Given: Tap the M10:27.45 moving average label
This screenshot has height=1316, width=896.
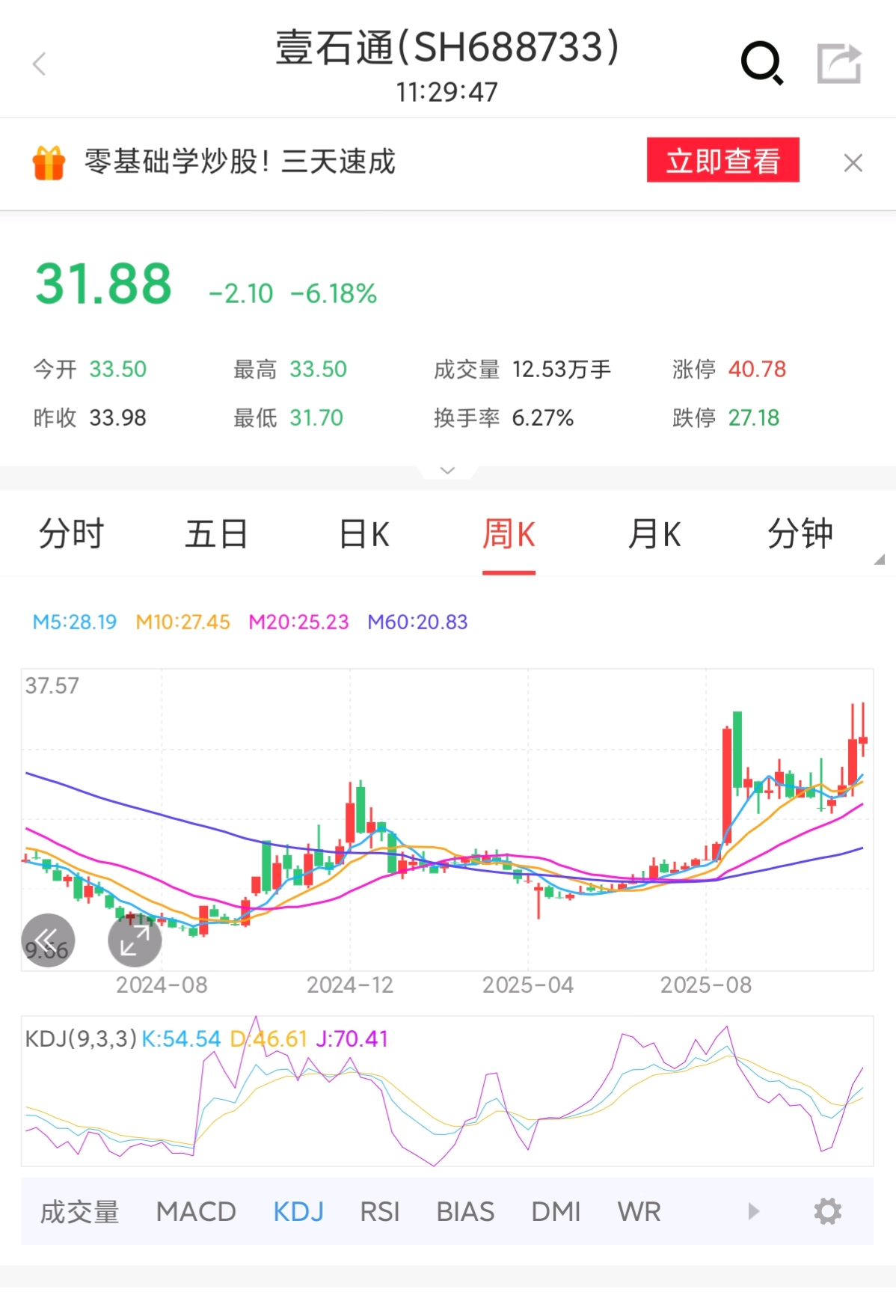Looking at the screenshot, I should [x=182, y=622].
